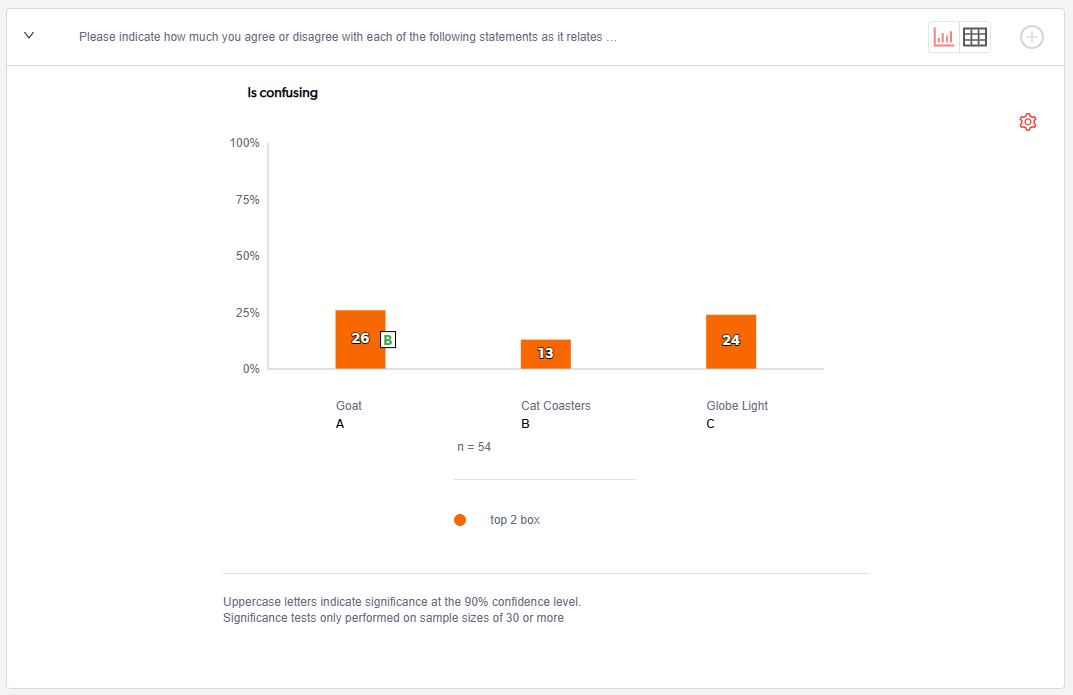Click the 'Is confusing' chart title
Screen dimensions: 1073x695
283,93
